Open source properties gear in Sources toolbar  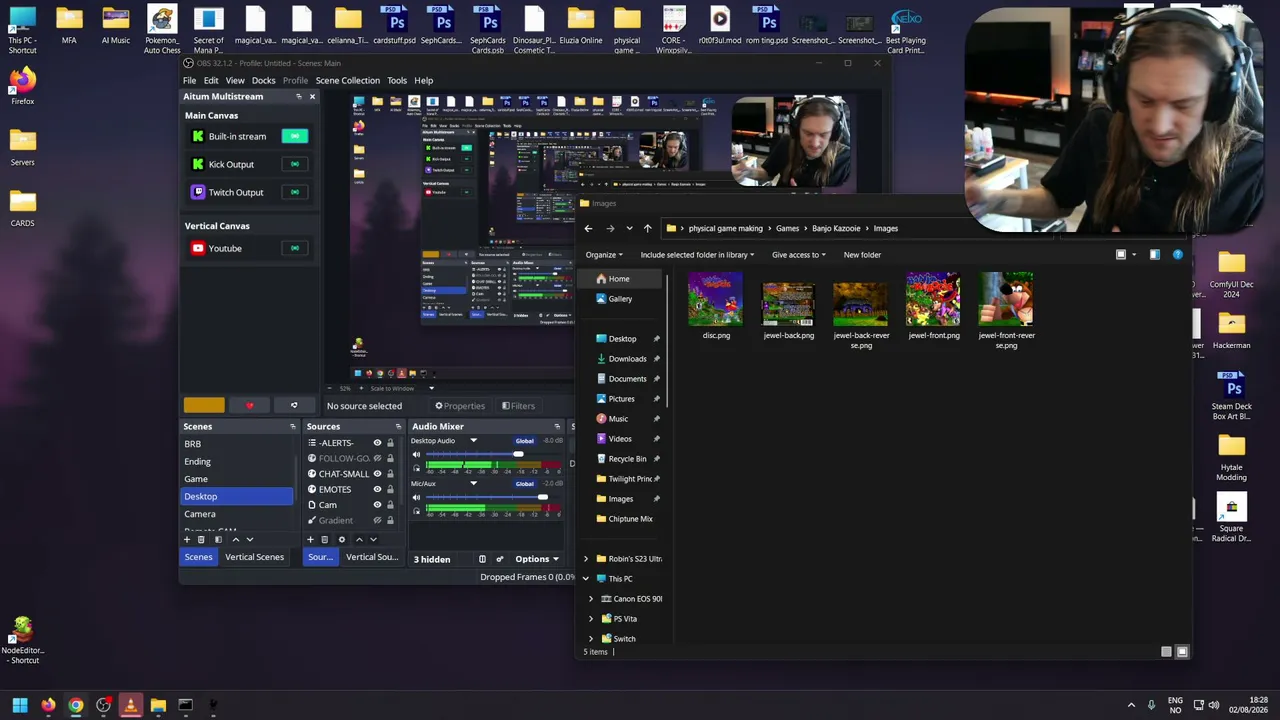pyautogui.click(x=342, y=540)
